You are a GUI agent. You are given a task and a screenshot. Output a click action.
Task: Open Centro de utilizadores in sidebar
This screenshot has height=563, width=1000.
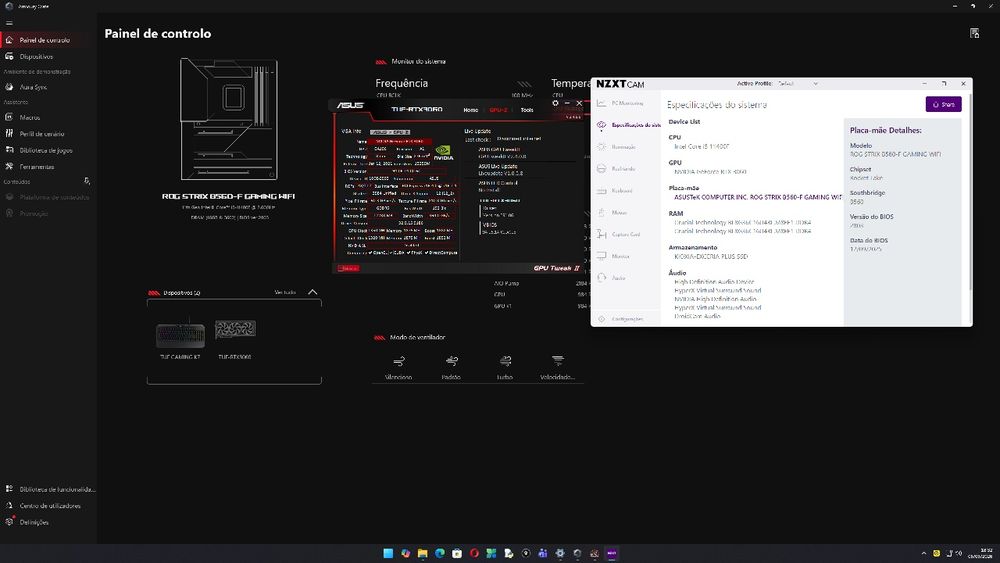[x=50, y=506]
